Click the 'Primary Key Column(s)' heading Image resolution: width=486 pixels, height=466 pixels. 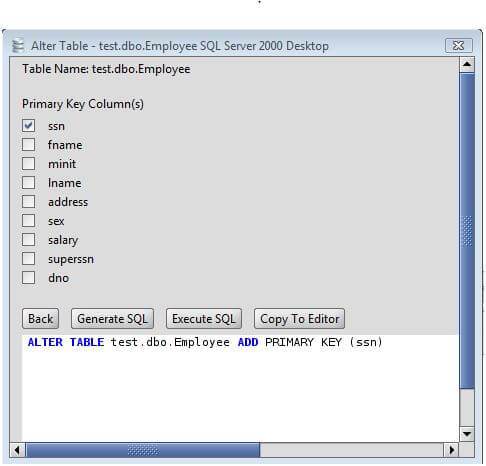[x=83, y=104]
